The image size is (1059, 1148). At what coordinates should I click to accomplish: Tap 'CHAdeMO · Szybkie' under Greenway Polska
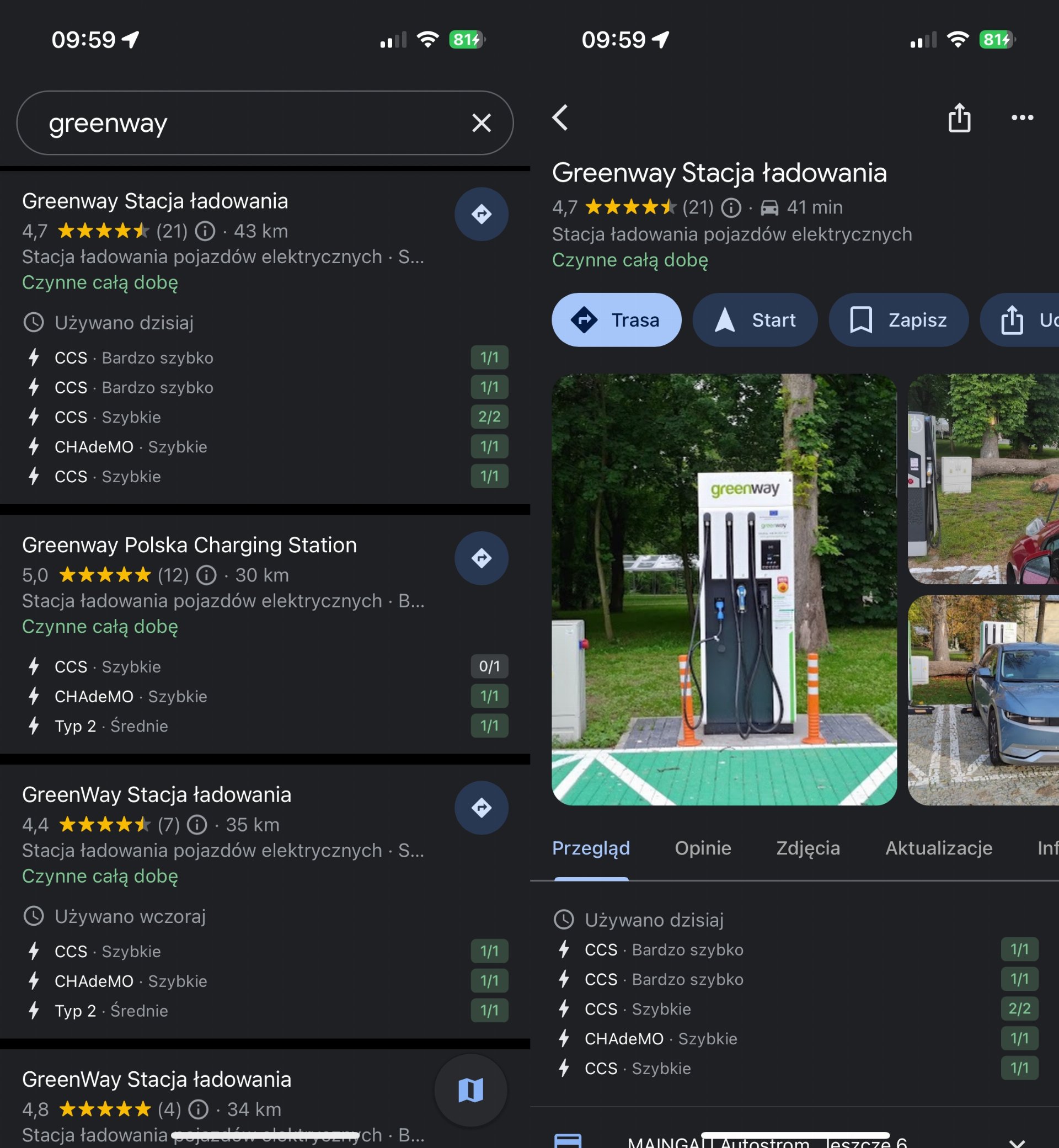click(131, 696)
